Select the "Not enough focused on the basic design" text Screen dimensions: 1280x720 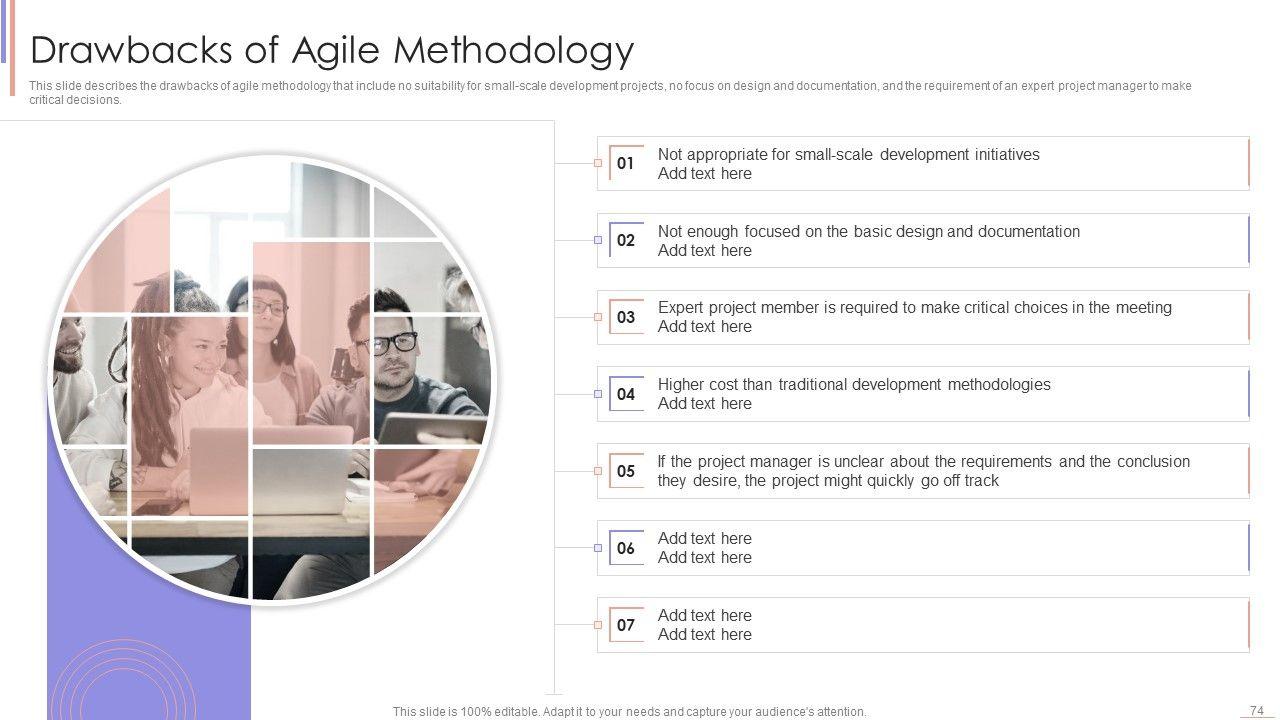point(868,231)
